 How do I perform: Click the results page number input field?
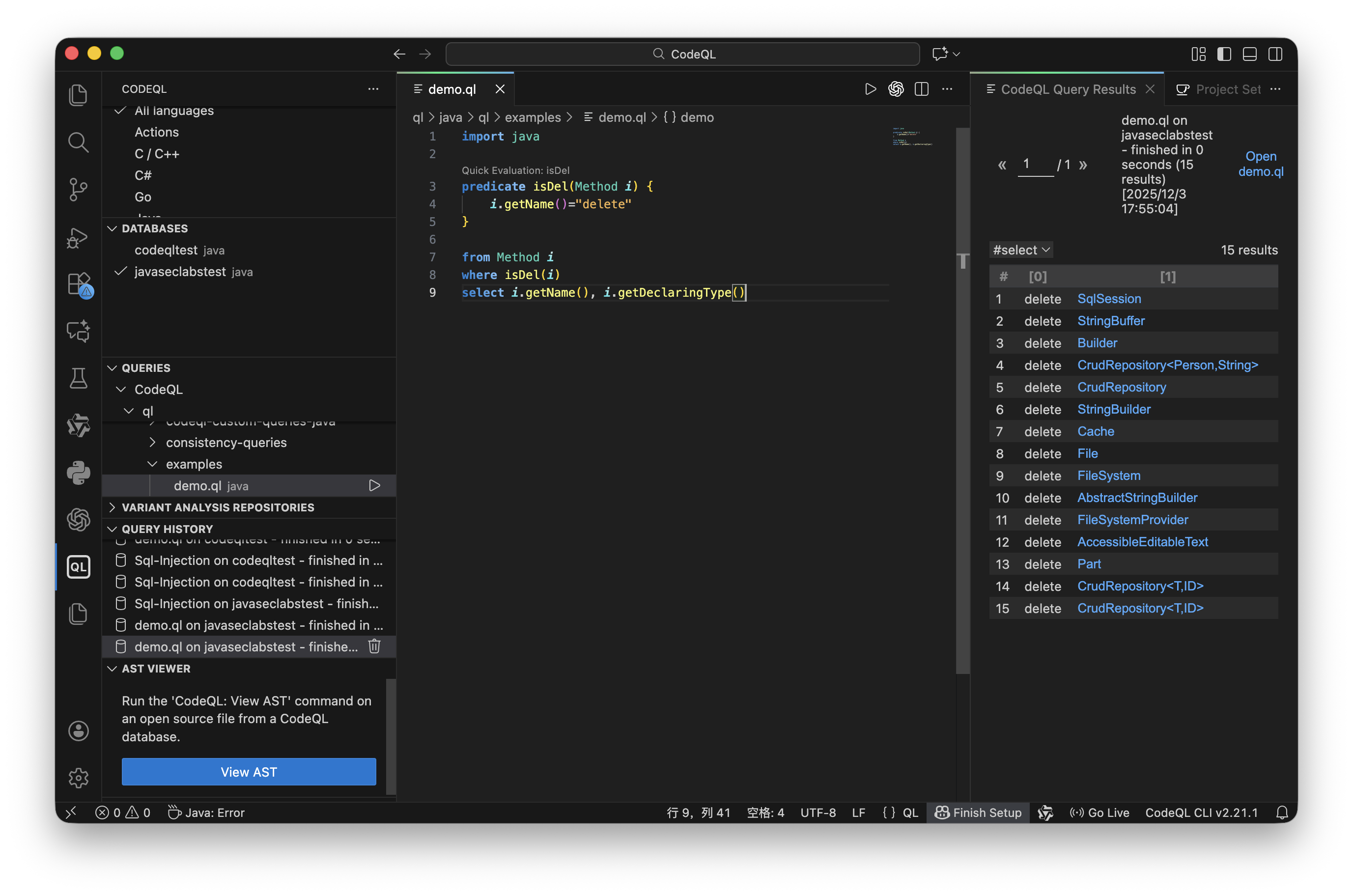tap(1035, 165)
